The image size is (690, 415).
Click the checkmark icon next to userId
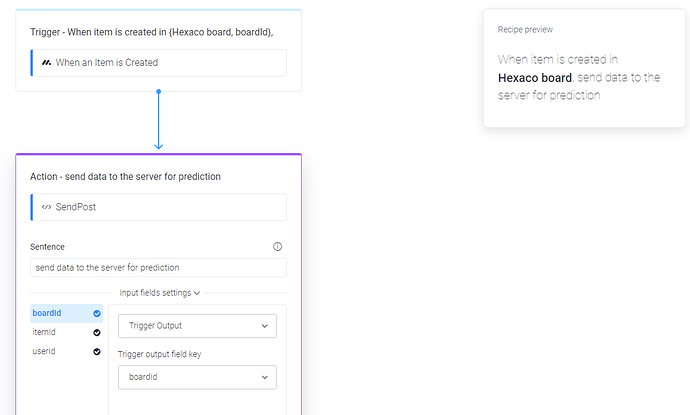(97, 351)
